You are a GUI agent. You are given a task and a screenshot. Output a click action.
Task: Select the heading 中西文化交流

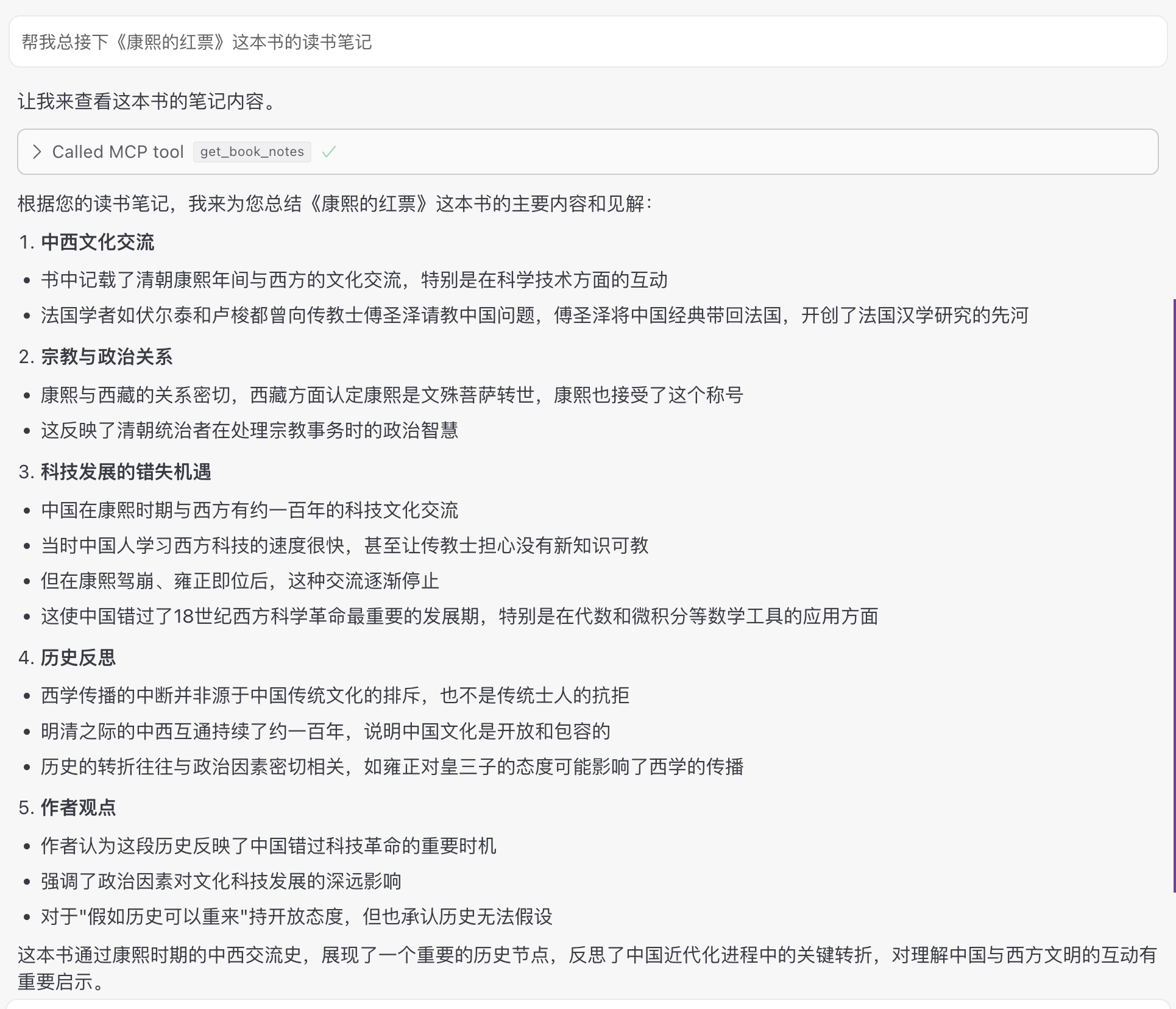pos(97,242)
